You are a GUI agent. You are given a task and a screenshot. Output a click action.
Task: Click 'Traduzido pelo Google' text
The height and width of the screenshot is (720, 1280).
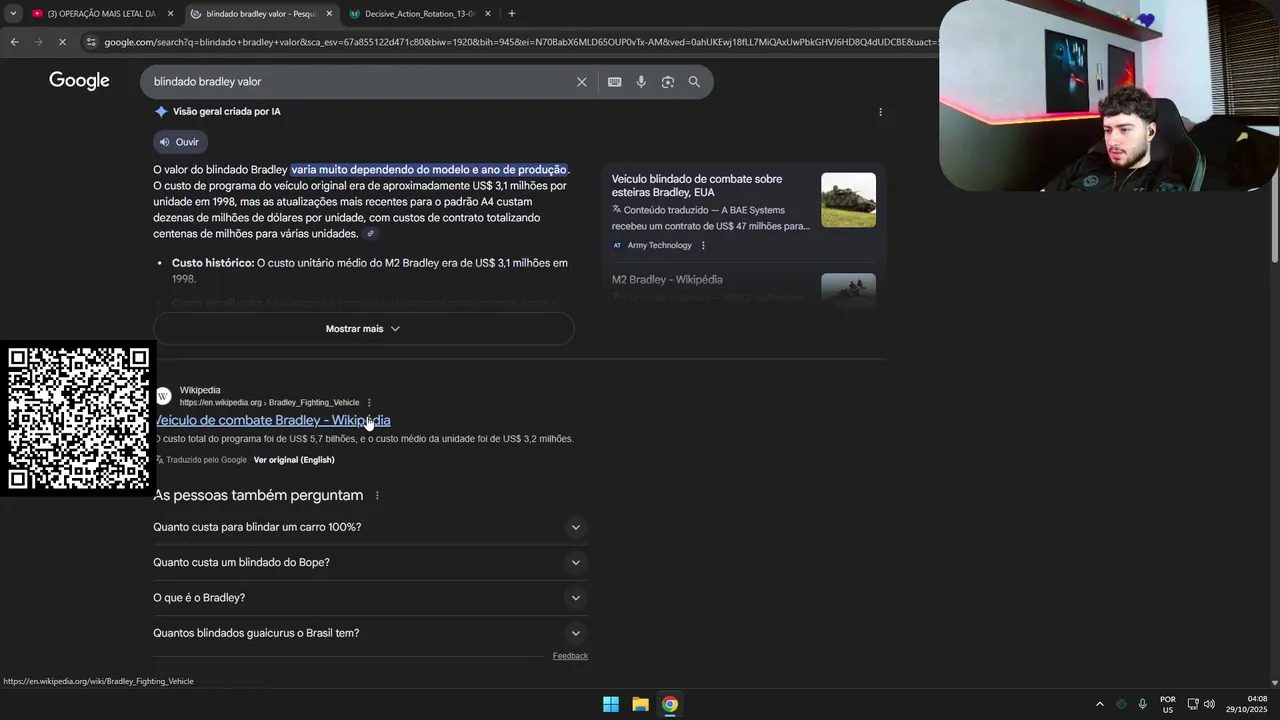206,460
